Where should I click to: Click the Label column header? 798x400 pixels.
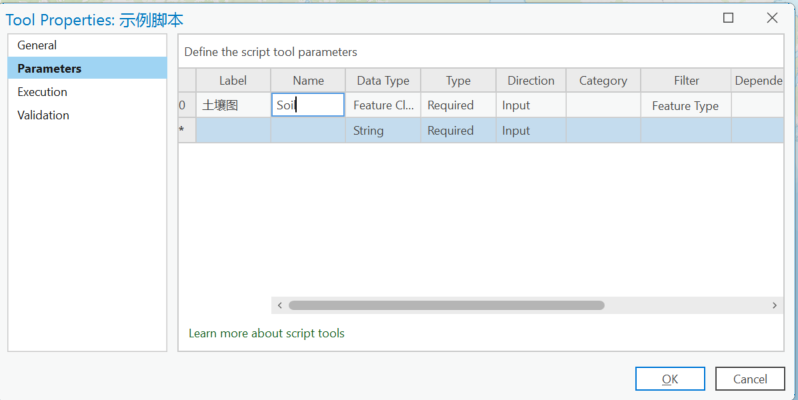pyautogui.click(x=233, y=80)
